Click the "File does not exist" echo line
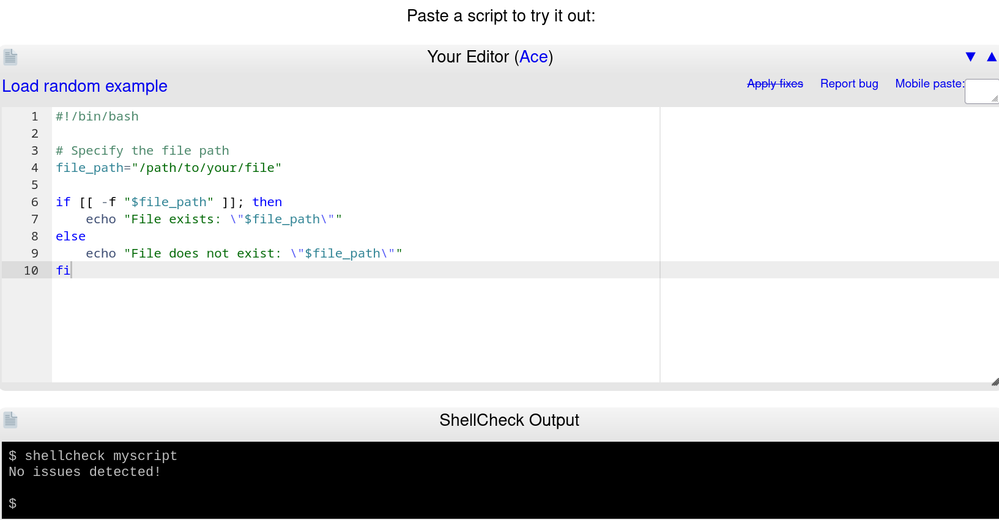The image size is (999, 520). [243, 254]
